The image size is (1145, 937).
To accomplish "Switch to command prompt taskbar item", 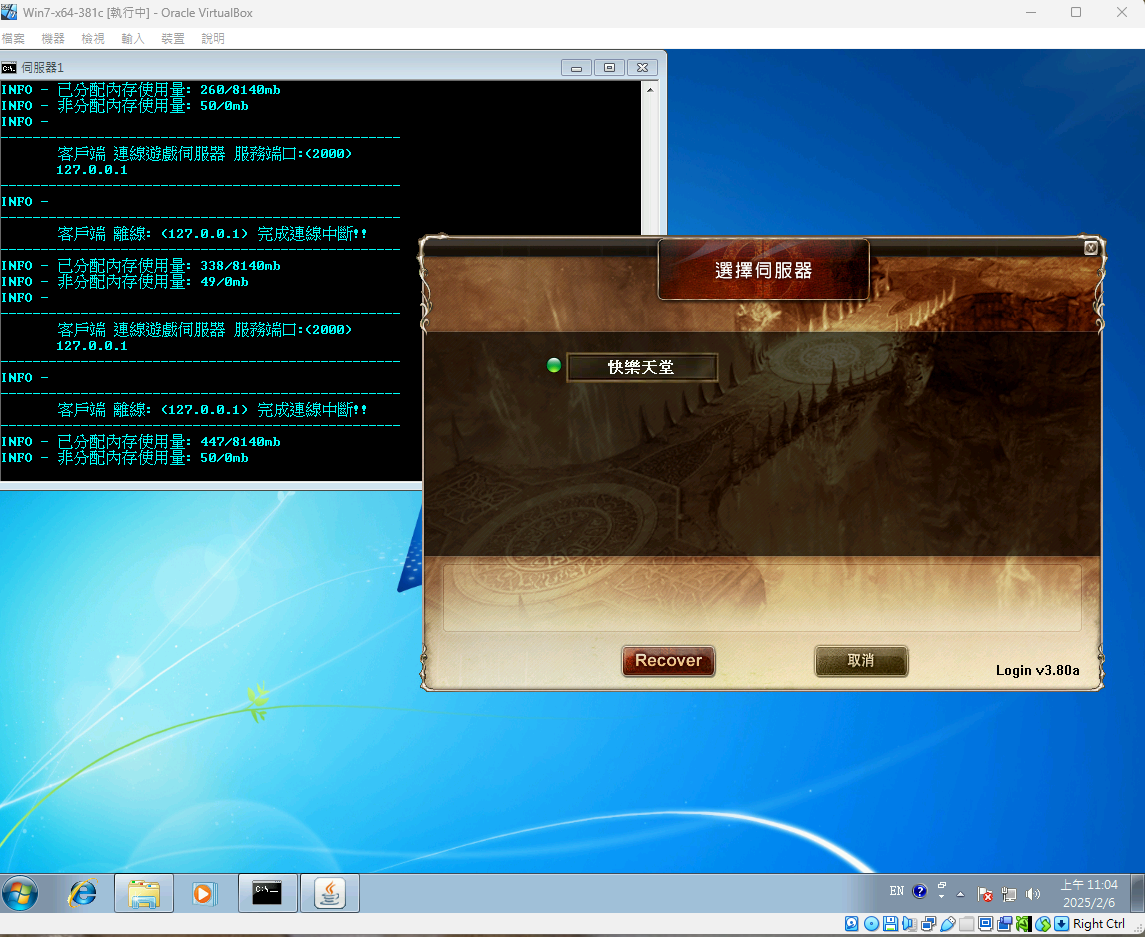I will tap(267, 892).
